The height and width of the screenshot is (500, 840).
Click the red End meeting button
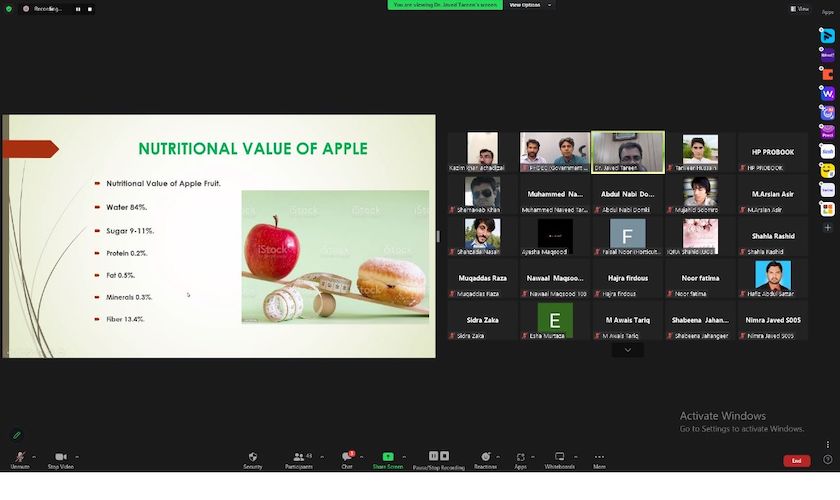pos(796,461)
